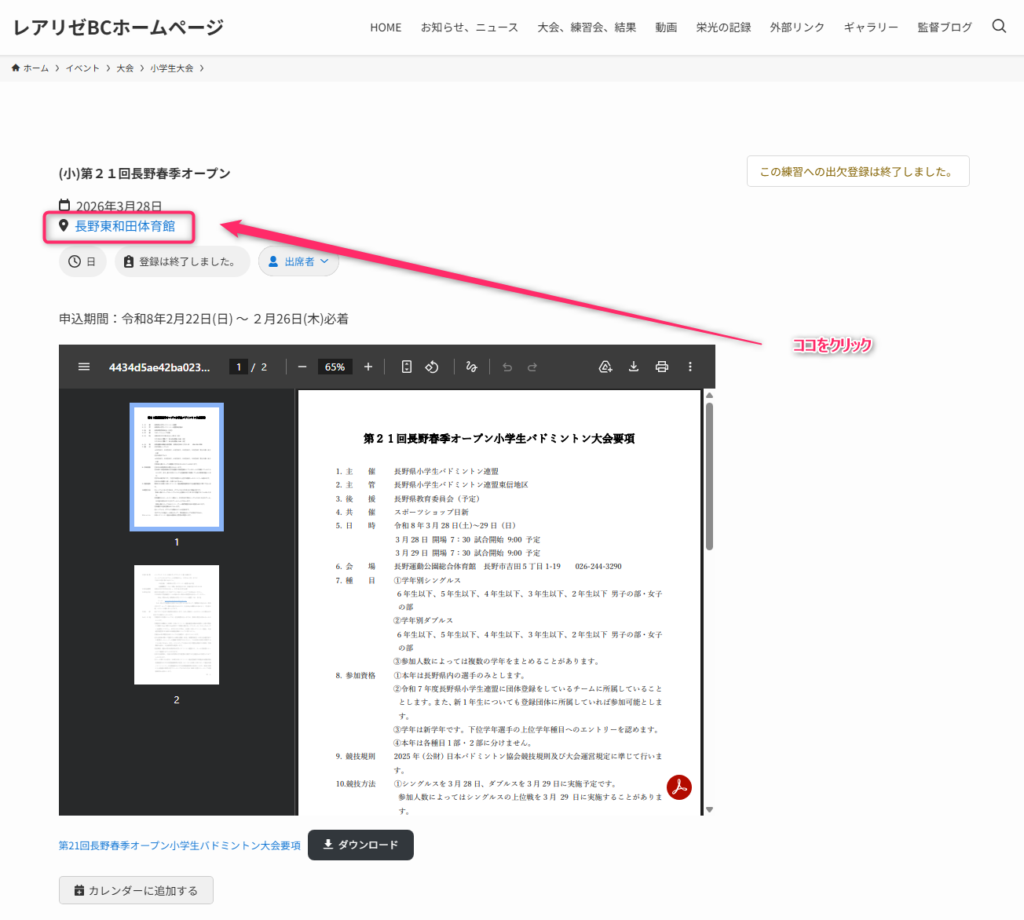Rotate the PDF counterclockwise
The height and width of the screenshot is (920, 1024).
pyautogui.click(x=432, y=367)
